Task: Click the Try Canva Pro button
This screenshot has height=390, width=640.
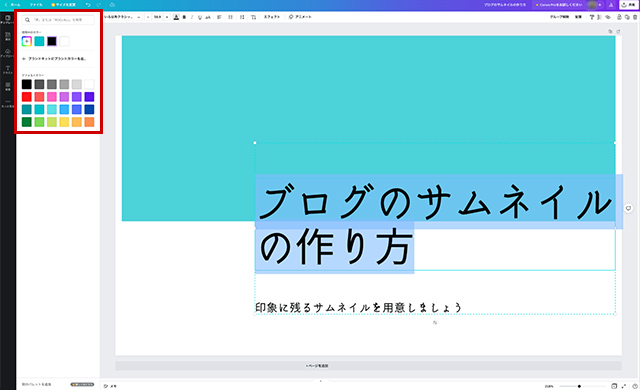Action: pyautogui.click(x=559, y=4)
